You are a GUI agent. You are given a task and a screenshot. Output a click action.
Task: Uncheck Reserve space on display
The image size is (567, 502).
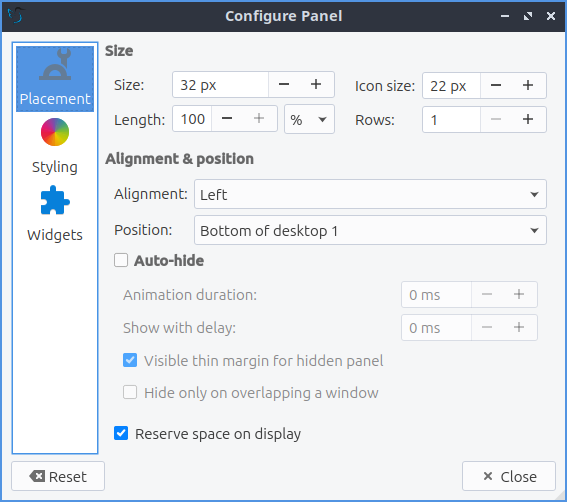point(121,433)
